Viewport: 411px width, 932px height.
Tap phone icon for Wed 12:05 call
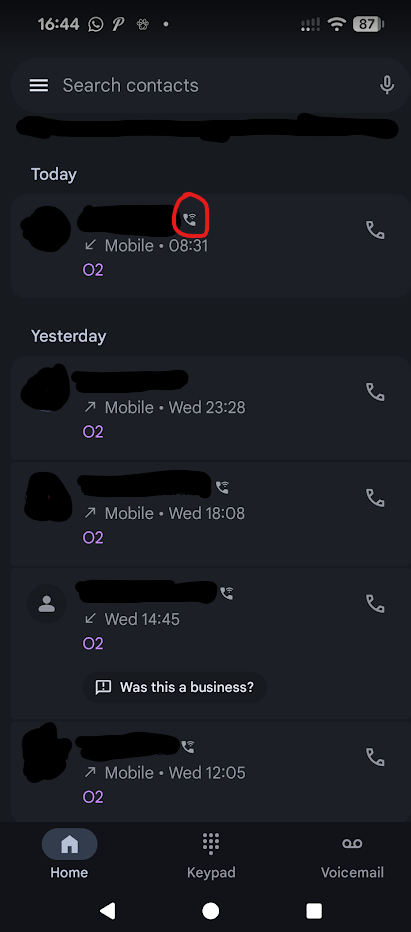[x=375, y=757]
